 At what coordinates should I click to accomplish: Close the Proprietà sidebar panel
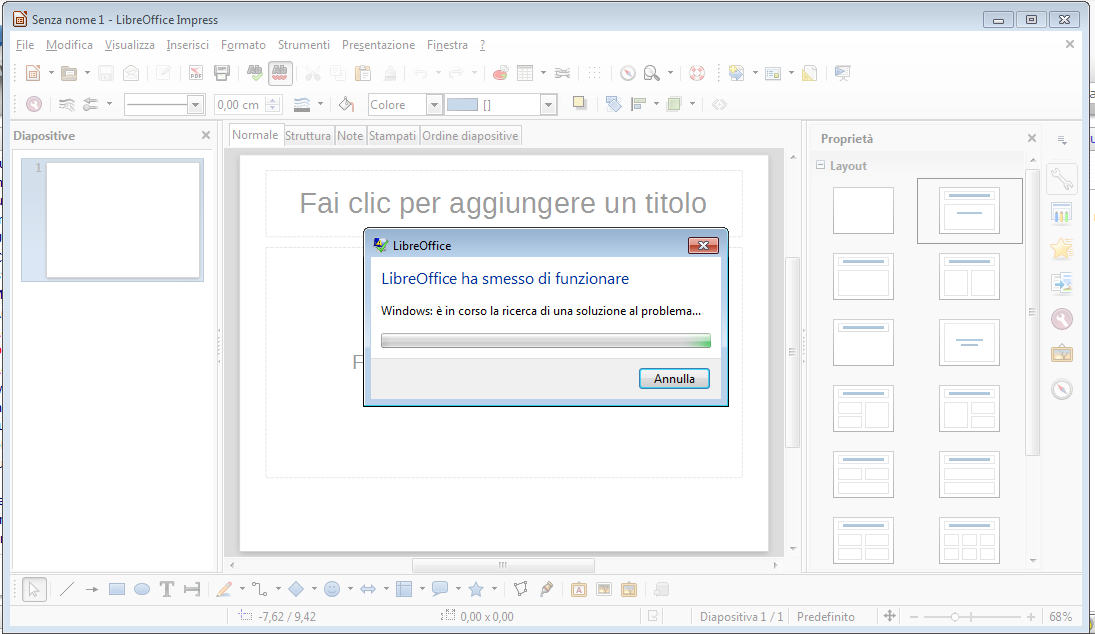(1032, 138)
